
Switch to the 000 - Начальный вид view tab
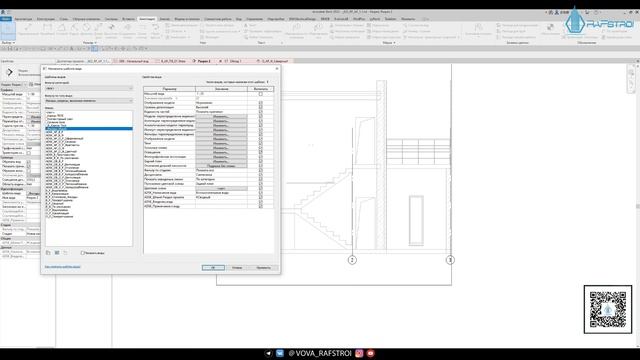(133, 61)
